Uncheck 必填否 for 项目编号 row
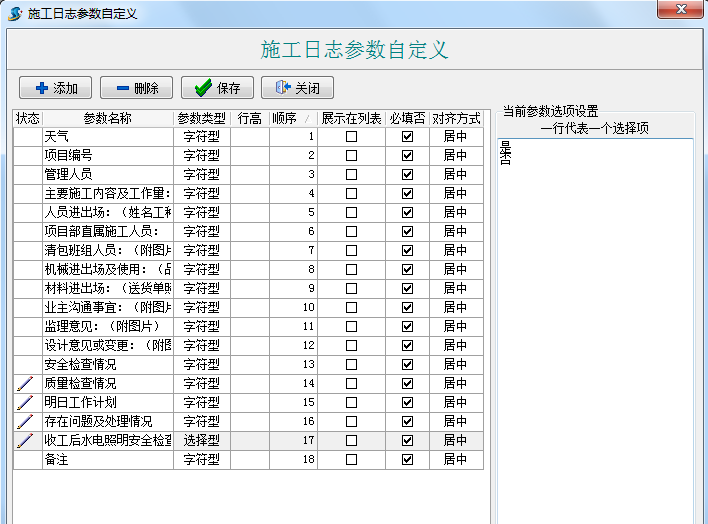The width and height of the screenshot is (708, 524). pos(407,155)
